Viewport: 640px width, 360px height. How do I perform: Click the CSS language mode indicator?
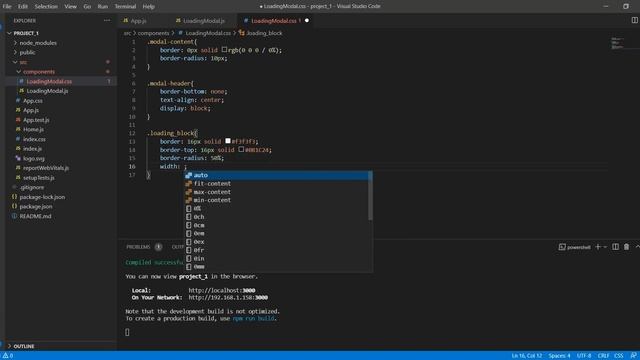[x=619, y=356]
